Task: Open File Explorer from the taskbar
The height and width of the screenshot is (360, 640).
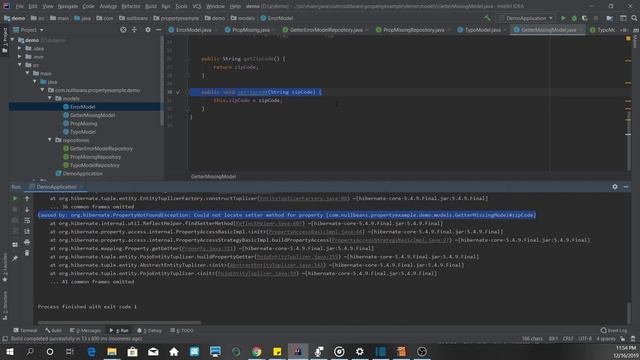Action: click(112, 351)
